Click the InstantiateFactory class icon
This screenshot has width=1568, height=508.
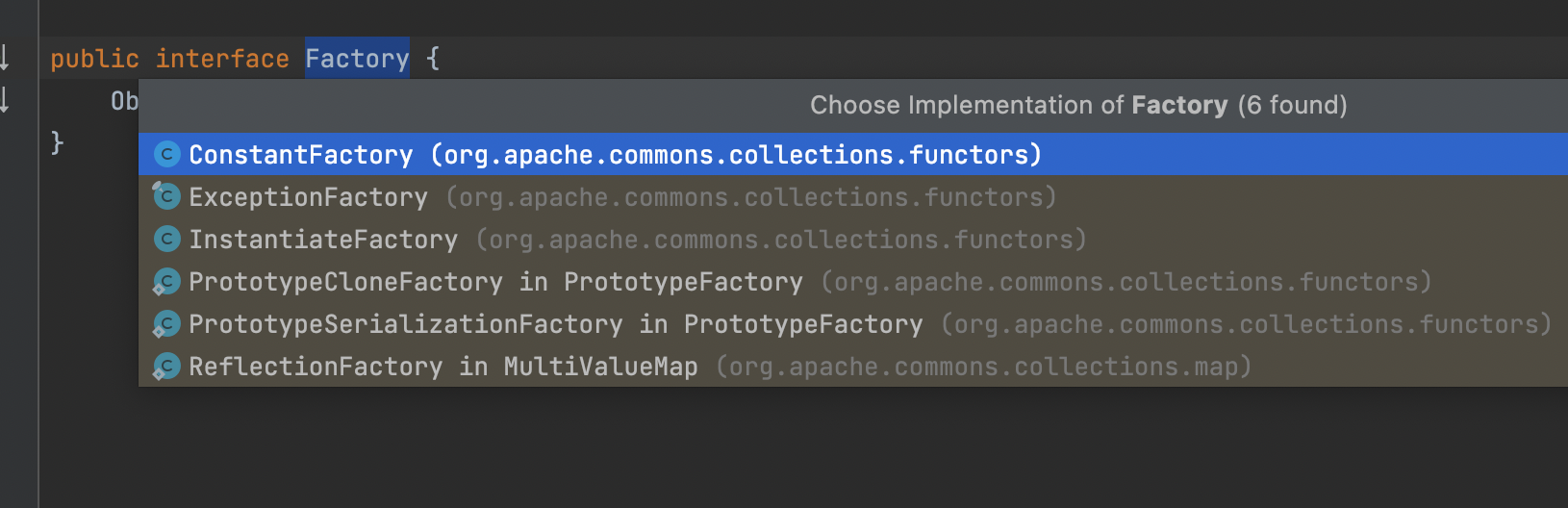coord(167,239)
